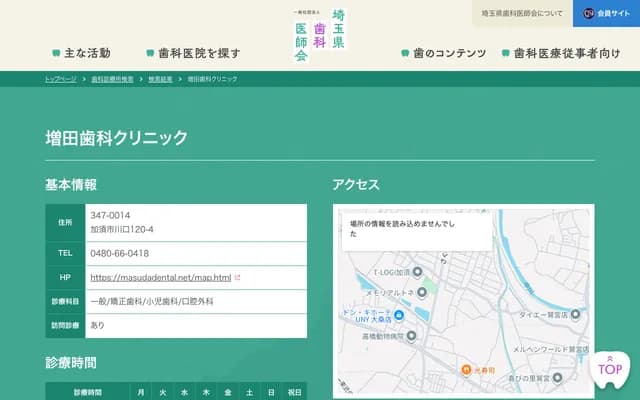This screenshot has height=400, width=640.
Task: Click the phone number 0480-66-0418
Action: 120,253
